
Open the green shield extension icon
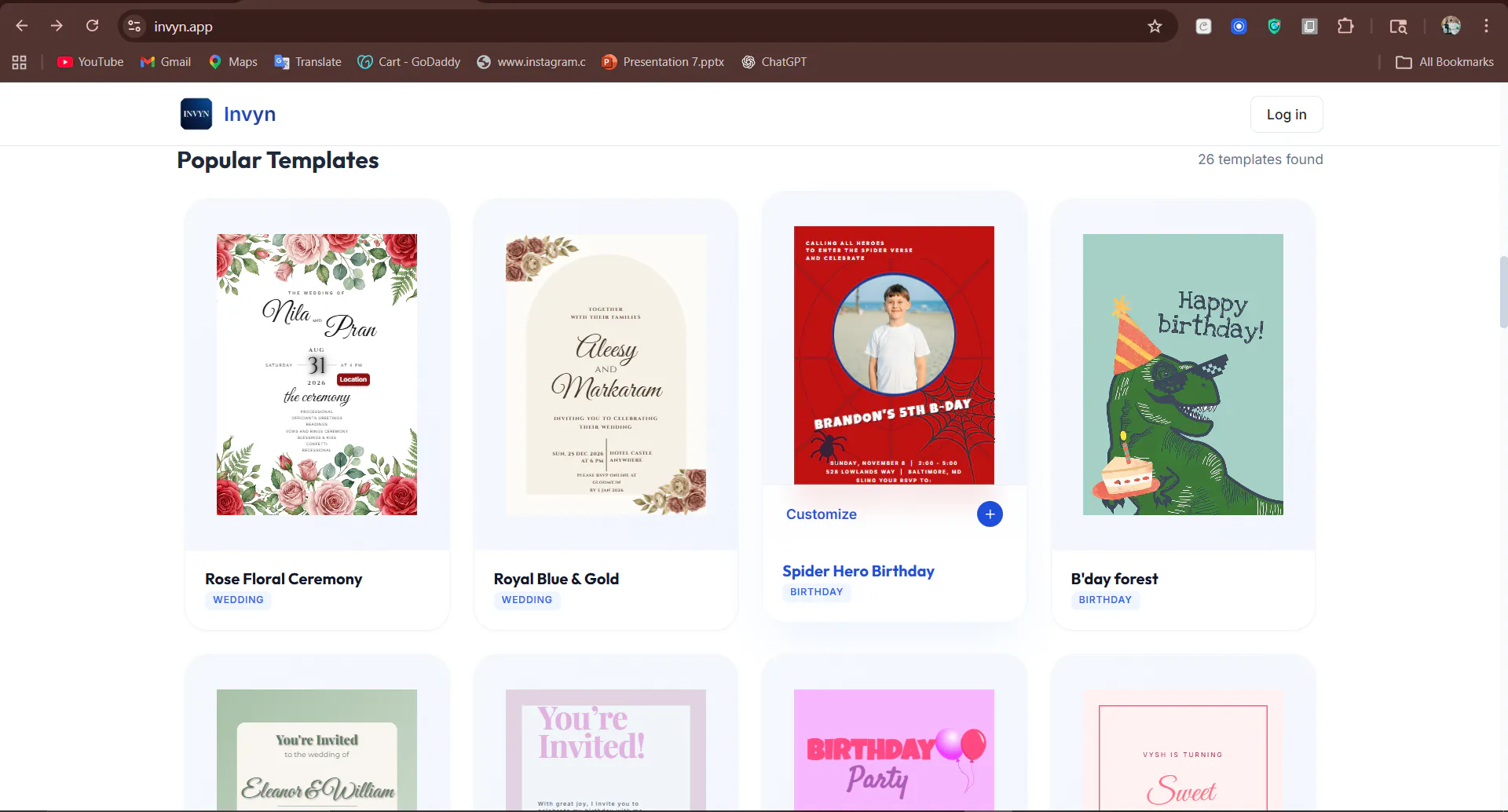1274,26
